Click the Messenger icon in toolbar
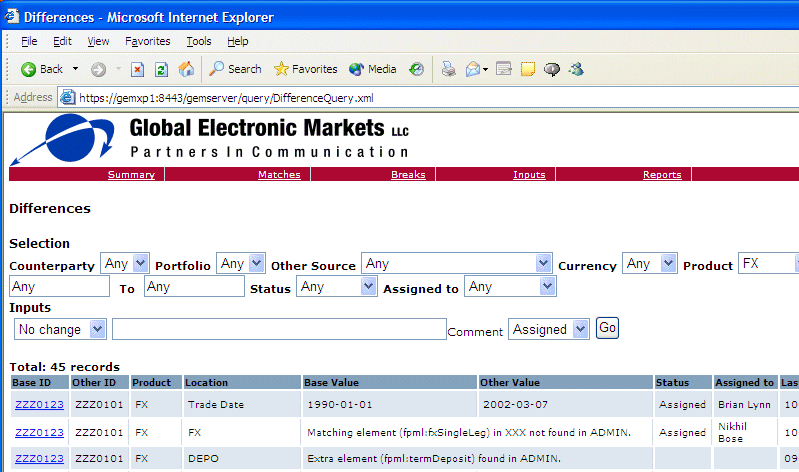 [x=576, y=69]
